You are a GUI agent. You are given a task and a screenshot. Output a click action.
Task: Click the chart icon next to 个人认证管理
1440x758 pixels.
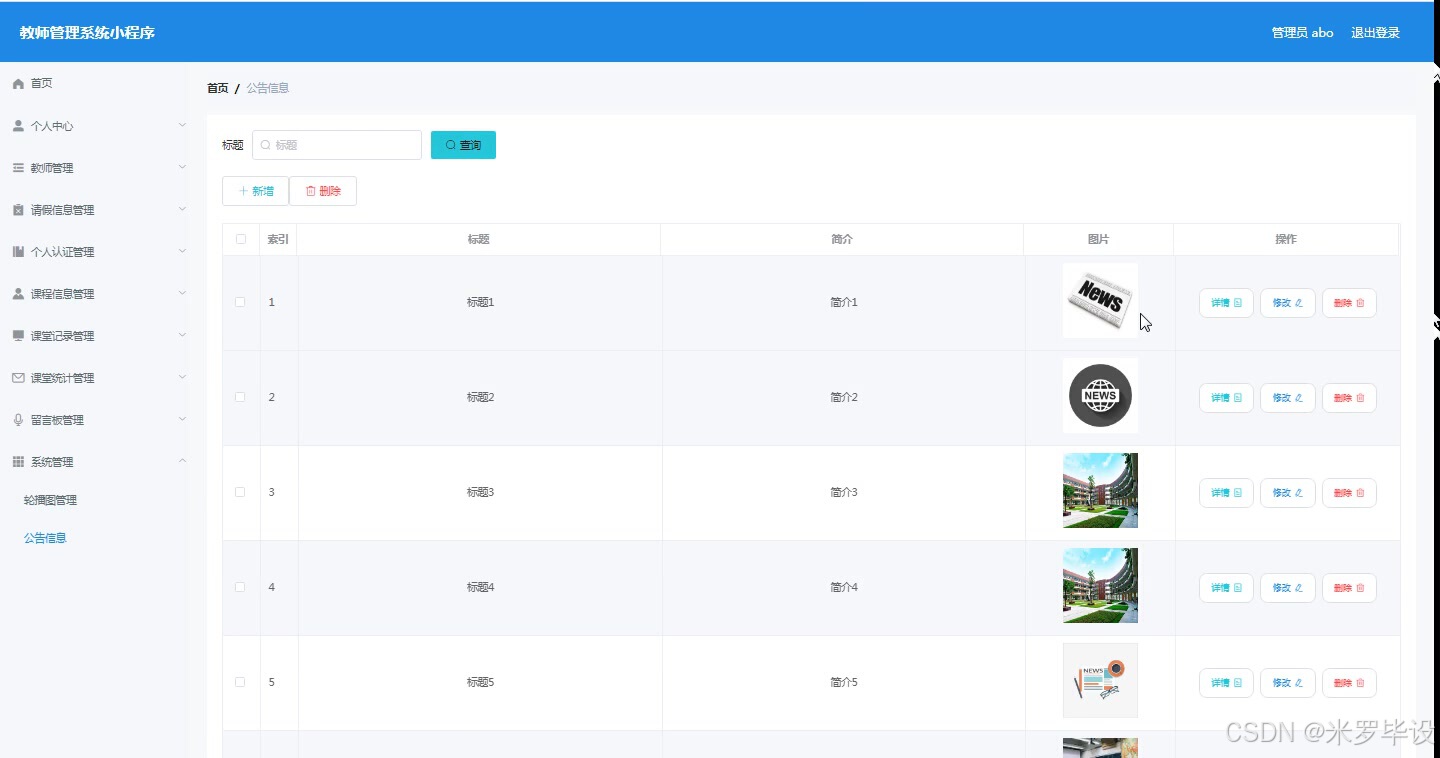click(x=18, y=252)
